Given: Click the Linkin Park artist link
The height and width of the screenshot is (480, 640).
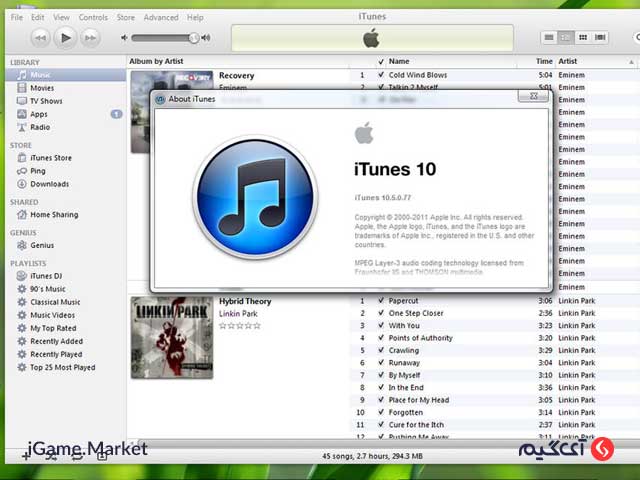Looking at the screenshot, I should coord(238,314).
